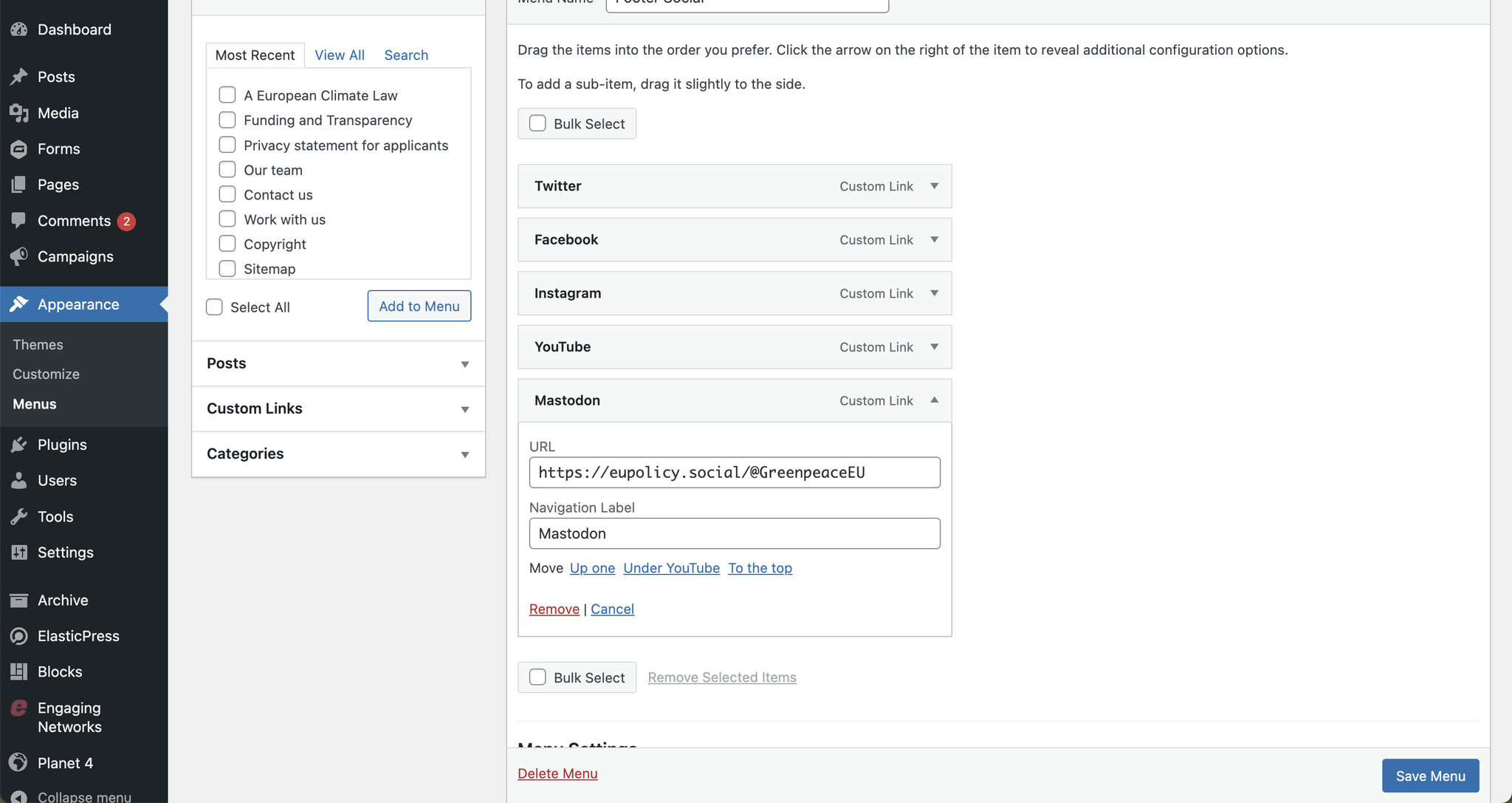This screenshot has width=1512, height=803.
Task: Check the Select All checkbox
Action: (214, 307)
